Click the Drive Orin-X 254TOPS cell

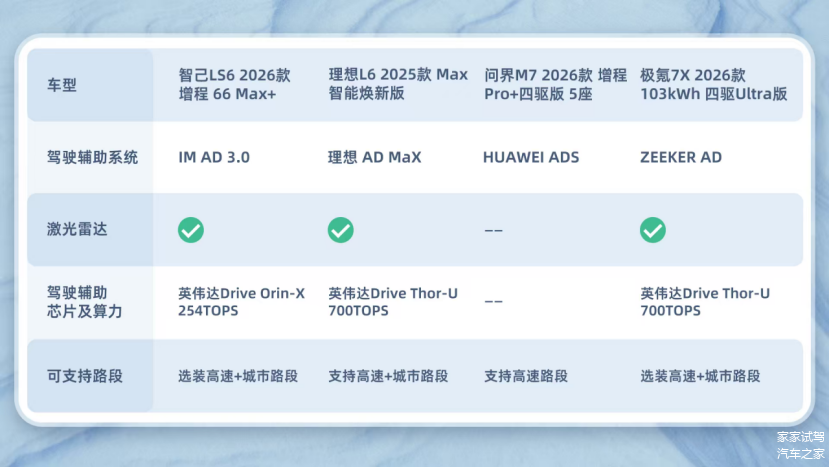241,302
